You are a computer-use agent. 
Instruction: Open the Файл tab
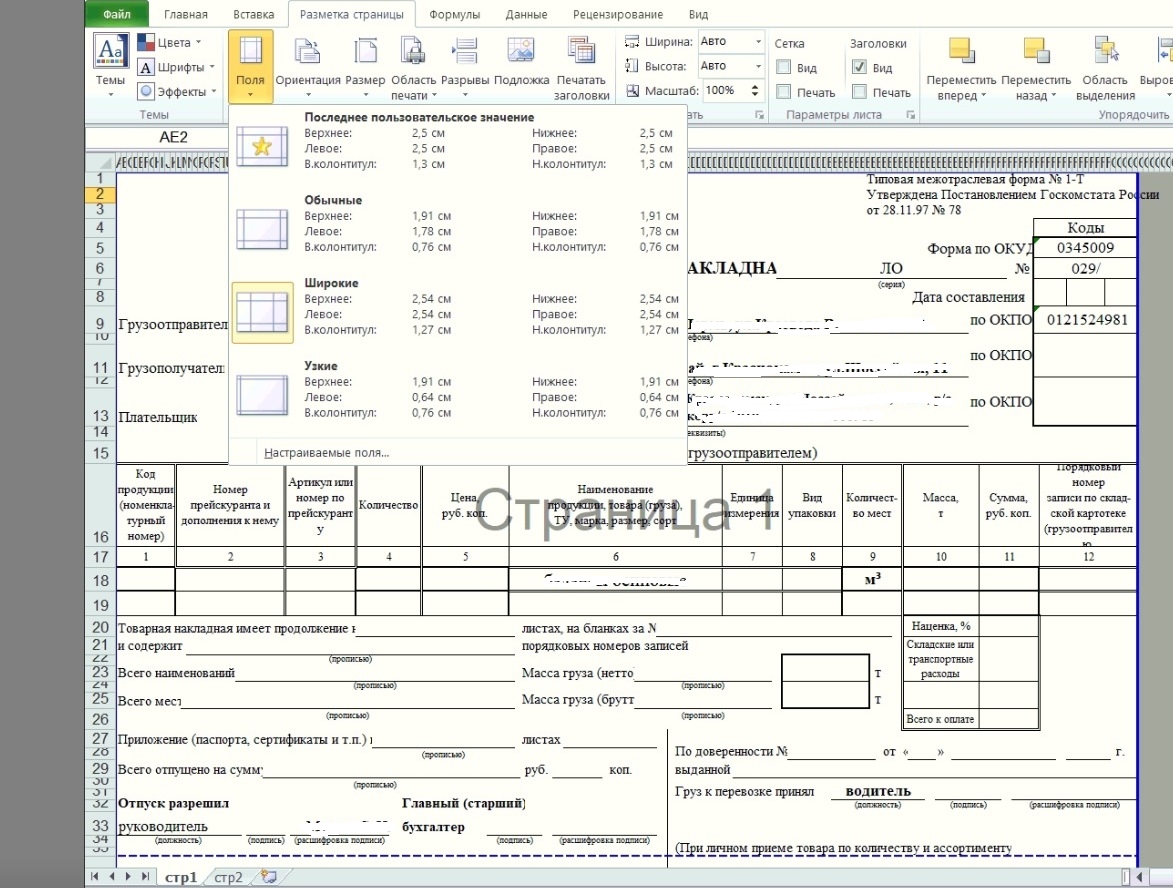(x=117, y=13)
